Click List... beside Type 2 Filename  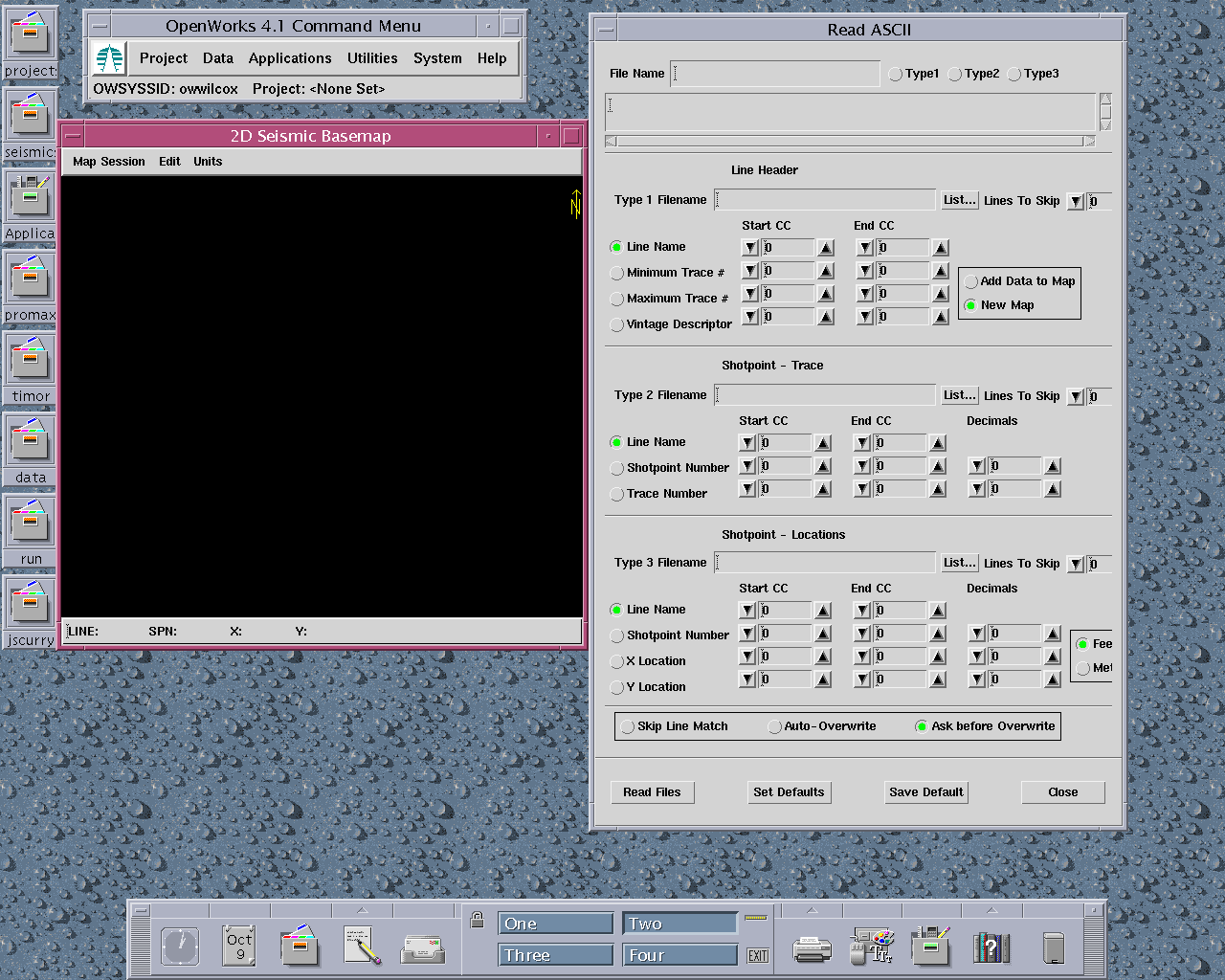point(959,395)
